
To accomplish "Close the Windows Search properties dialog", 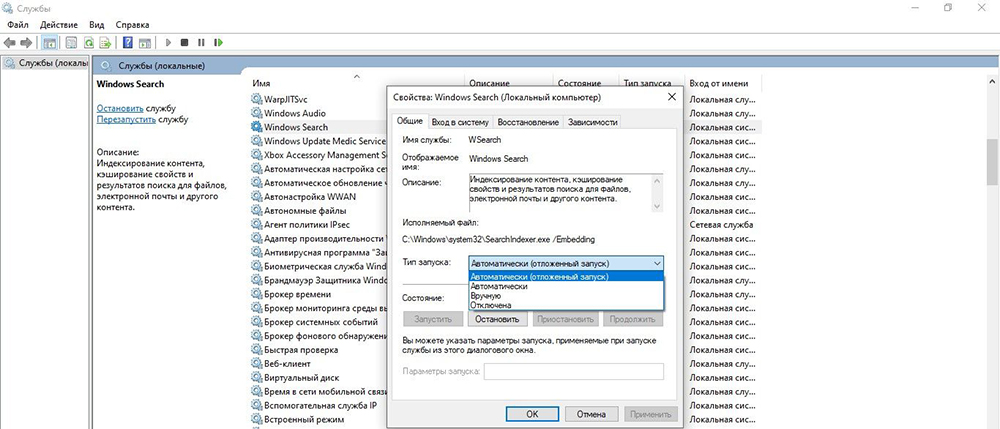I will [x=671, y=98].
